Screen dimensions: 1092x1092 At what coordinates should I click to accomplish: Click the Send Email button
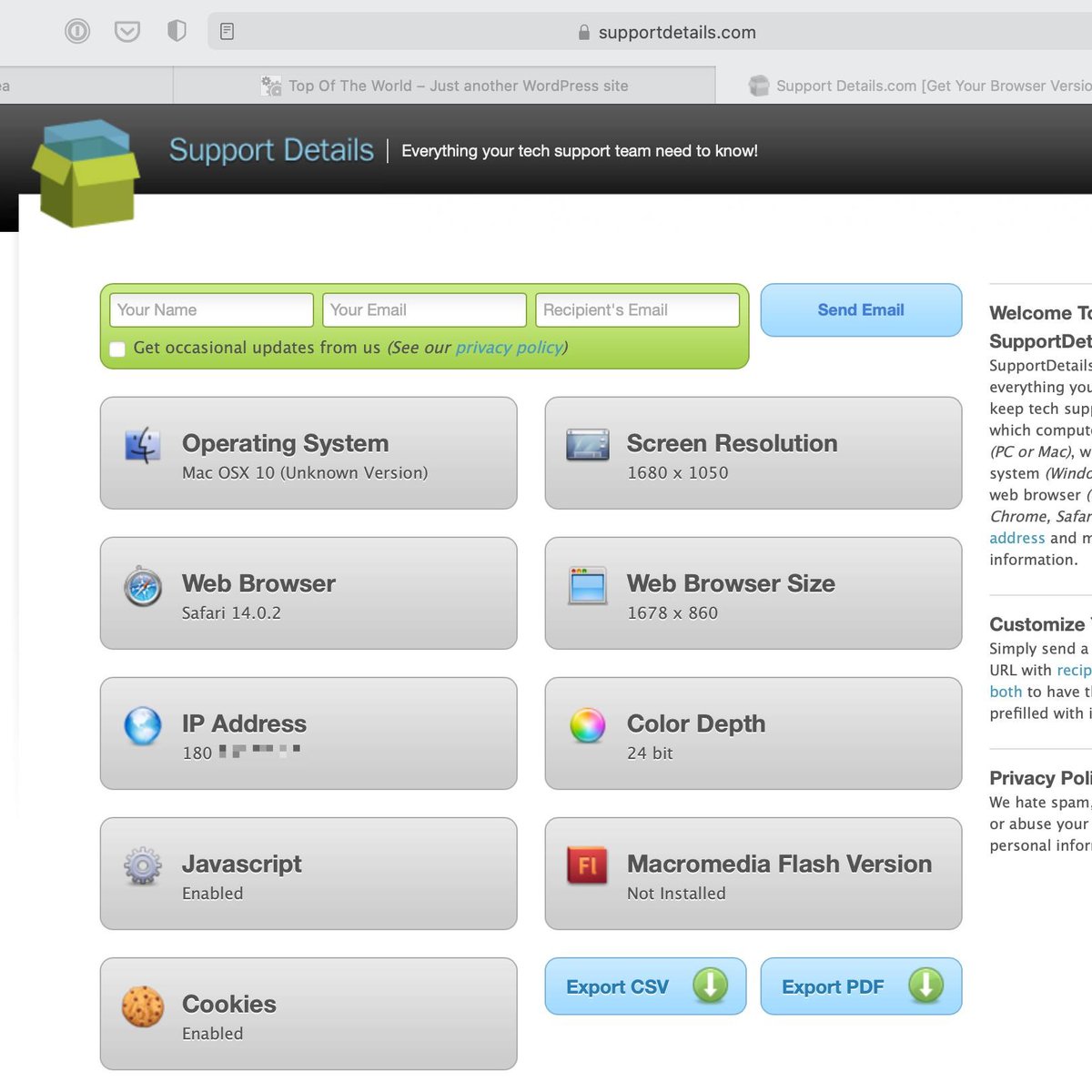pos(861,310)
